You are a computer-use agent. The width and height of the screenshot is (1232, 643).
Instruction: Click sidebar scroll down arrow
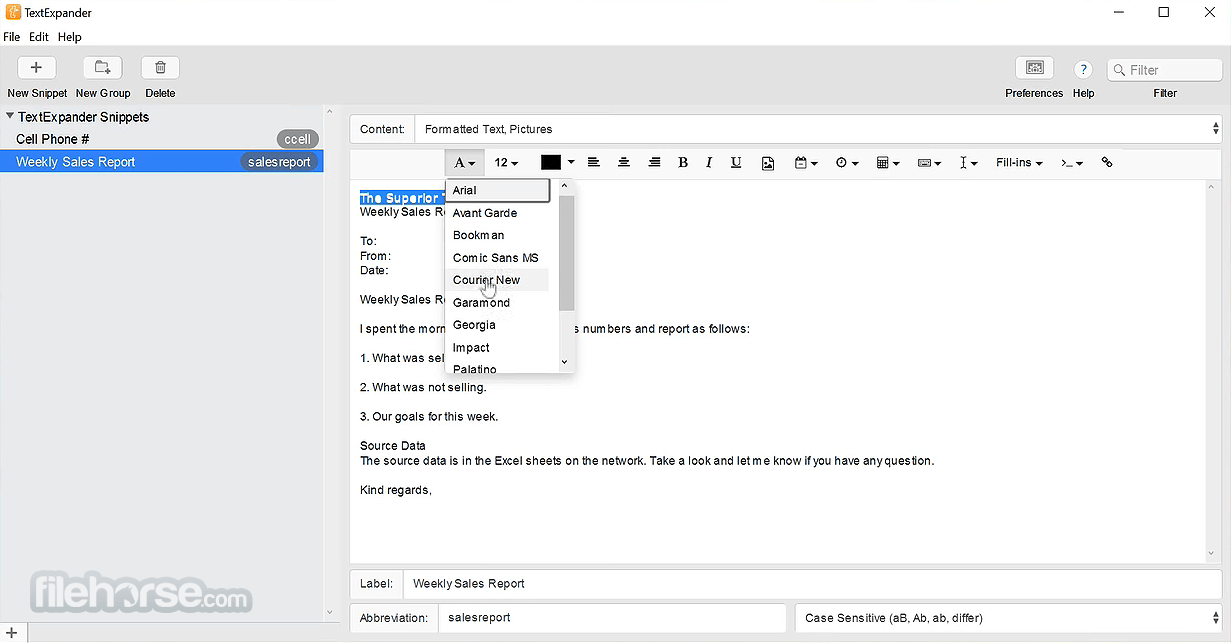pos(331,612)
